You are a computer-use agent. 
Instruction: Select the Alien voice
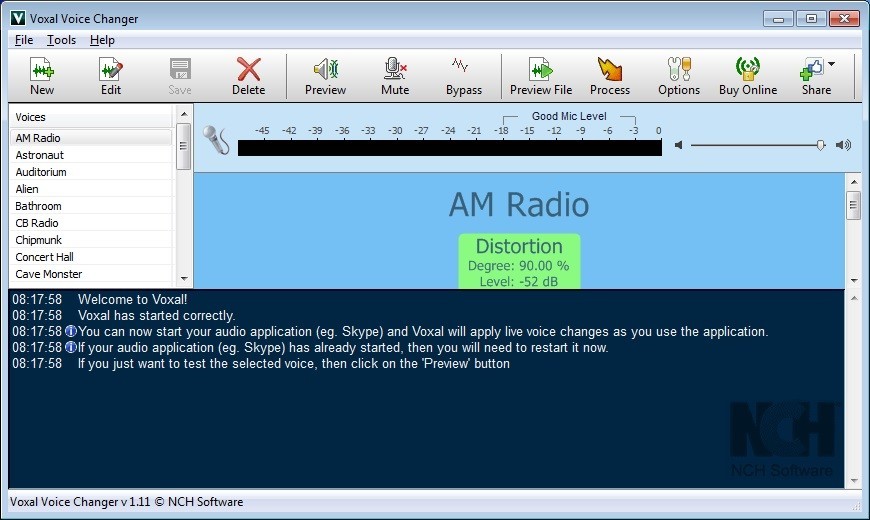click(x=91, y=189)
